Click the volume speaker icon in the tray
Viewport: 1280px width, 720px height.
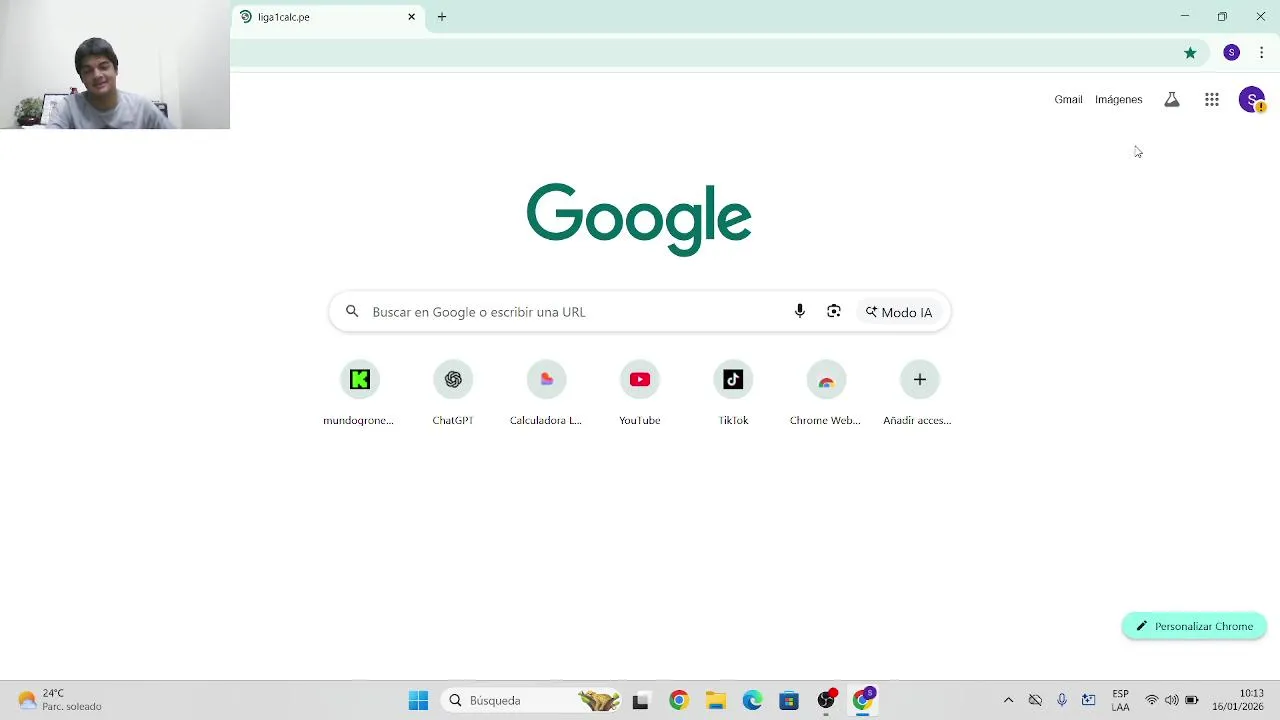pos(1172,700)
